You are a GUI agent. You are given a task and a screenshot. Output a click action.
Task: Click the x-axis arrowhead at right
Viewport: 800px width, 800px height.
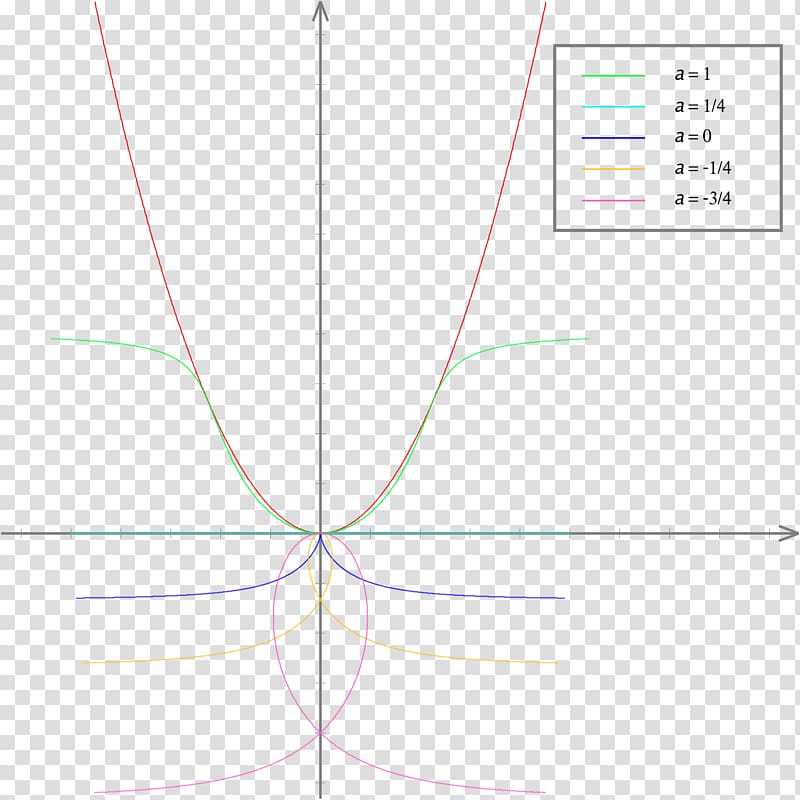788,533
